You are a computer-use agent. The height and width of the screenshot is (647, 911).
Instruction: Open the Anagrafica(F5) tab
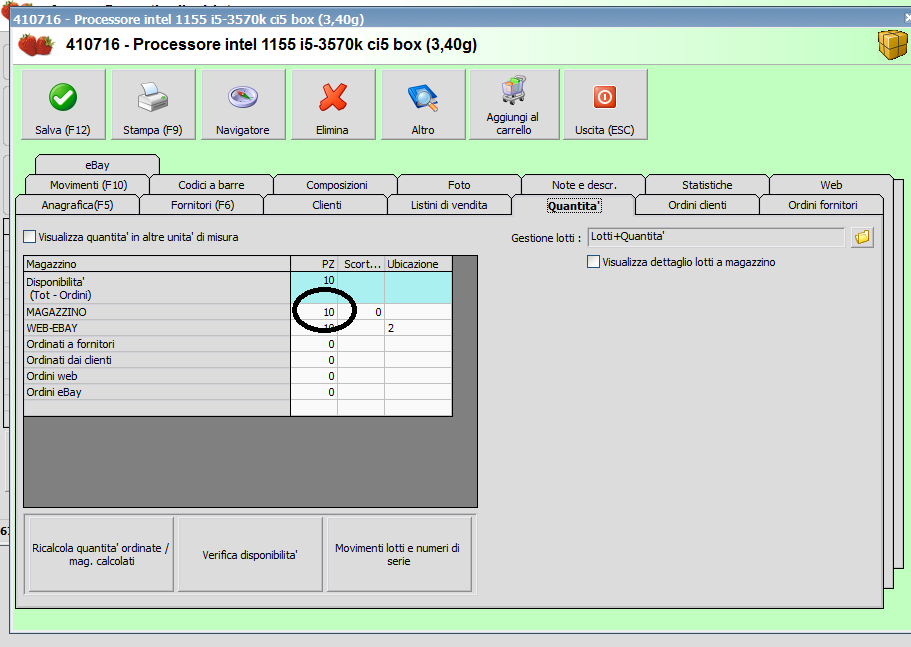point(77,205)
